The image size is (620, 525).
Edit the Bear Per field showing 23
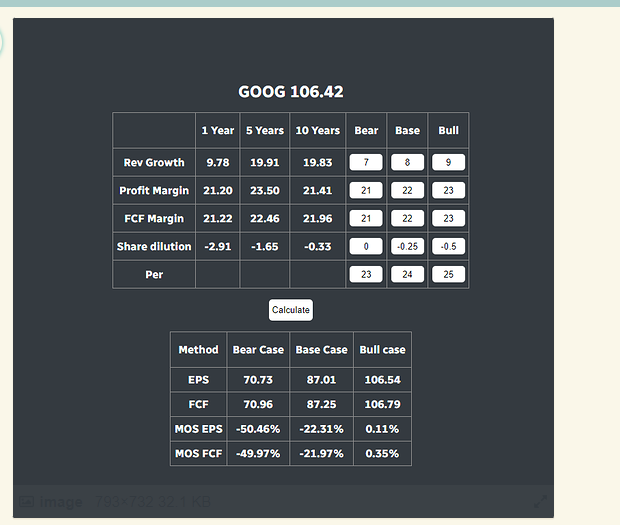366,274
